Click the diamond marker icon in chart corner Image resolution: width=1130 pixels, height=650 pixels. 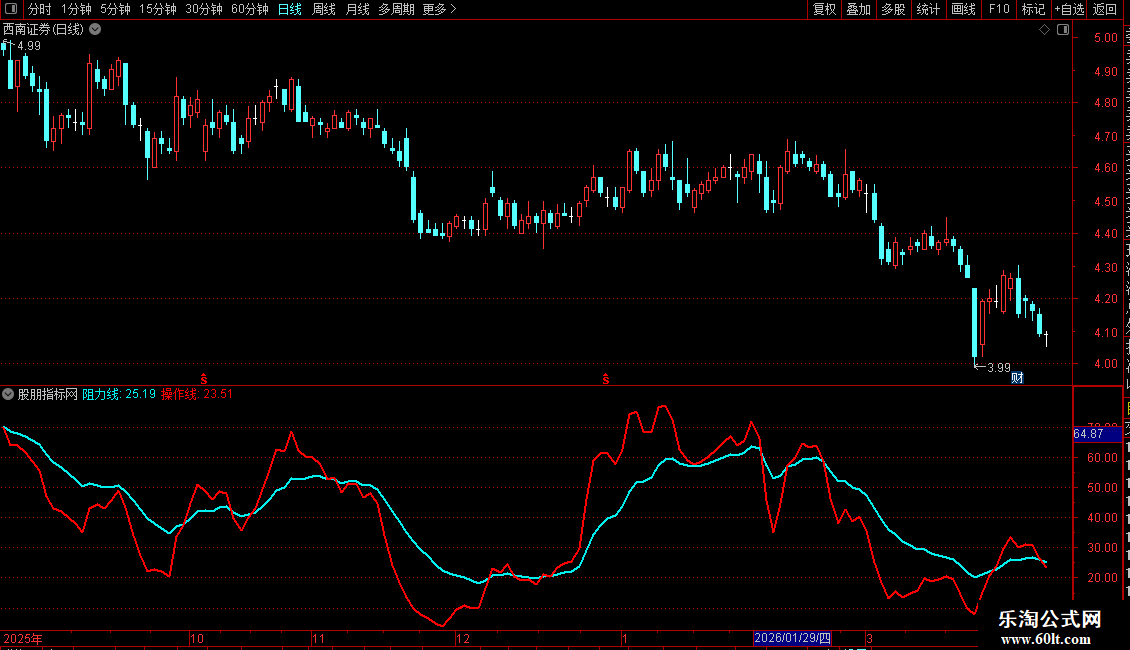click(x=1044, y=30)
